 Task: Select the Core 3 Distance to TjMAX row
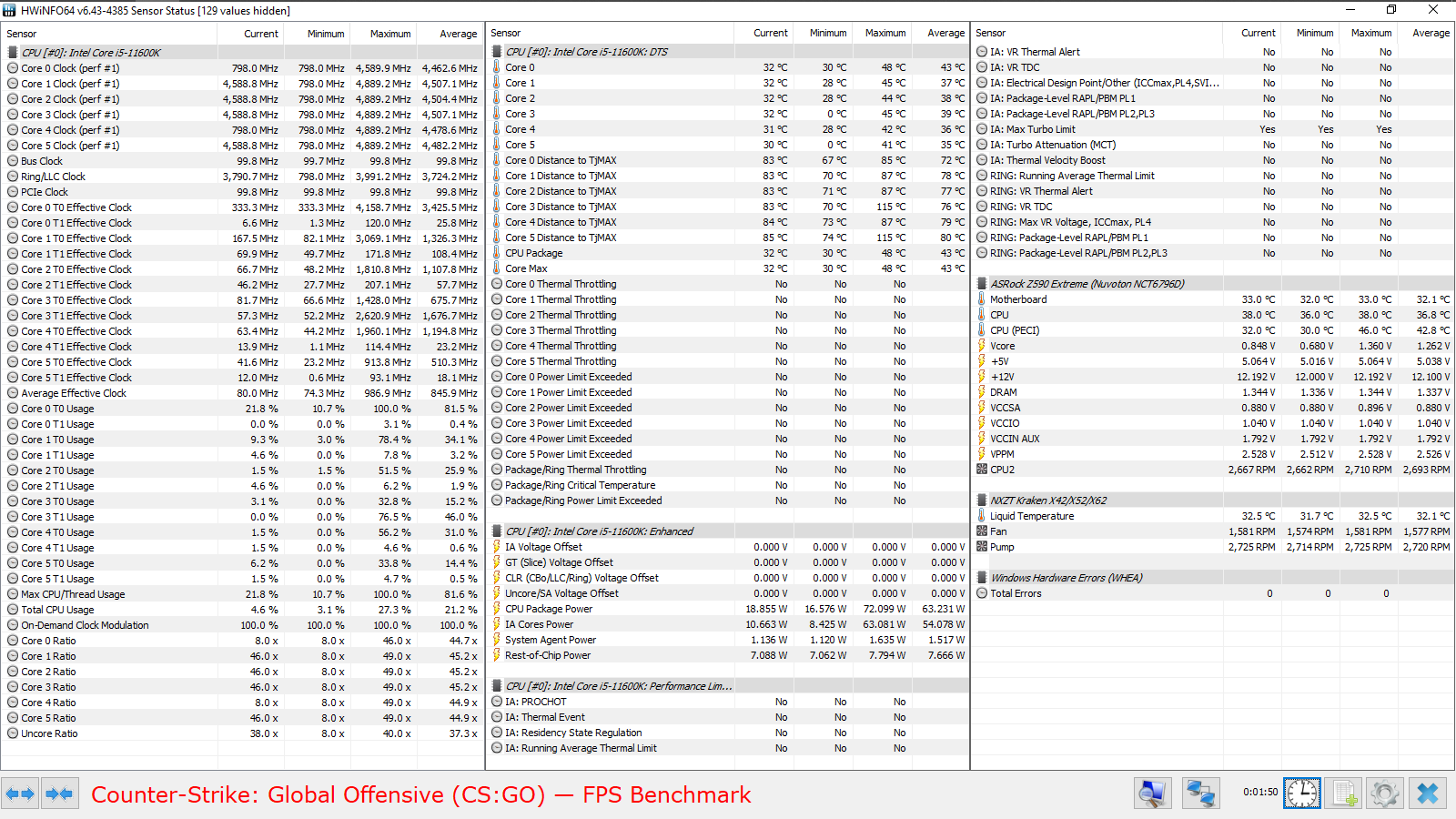click(x=727, y=207)
